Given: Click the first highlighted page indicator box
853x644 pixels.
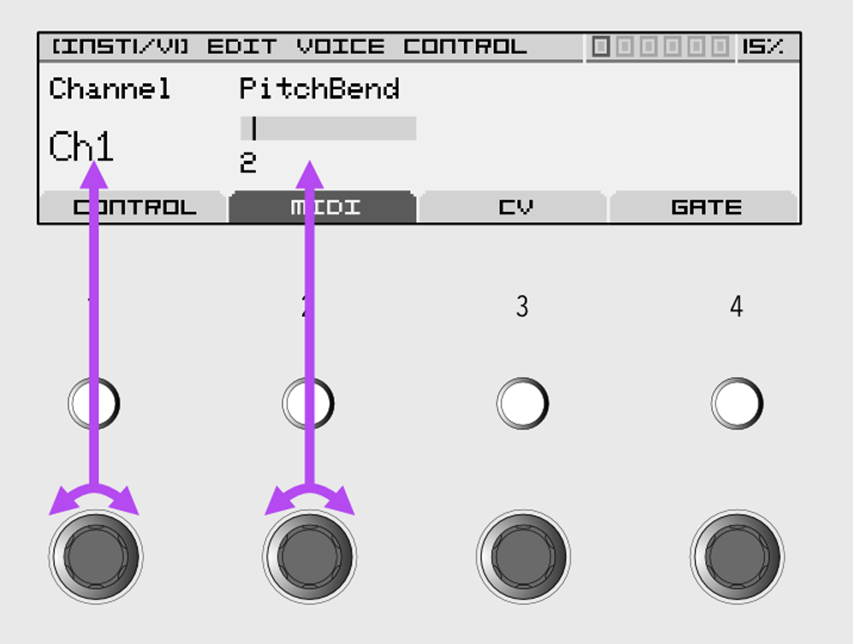Looking at the screenshot, I should tap(601, 46).
